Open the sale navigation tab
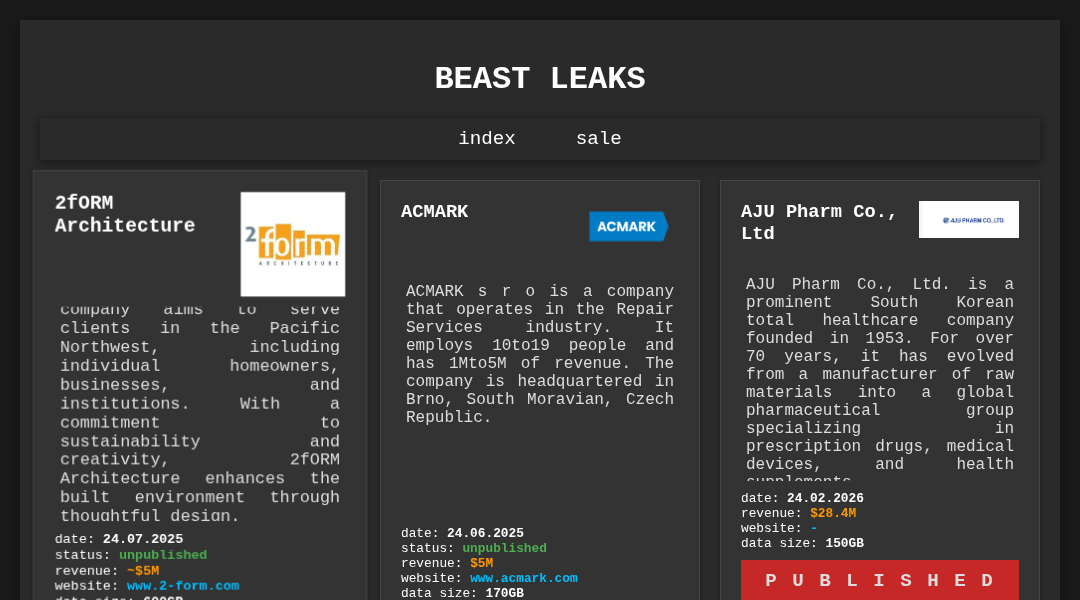This screenshot has width=1080, height=600. coord(599,138)
